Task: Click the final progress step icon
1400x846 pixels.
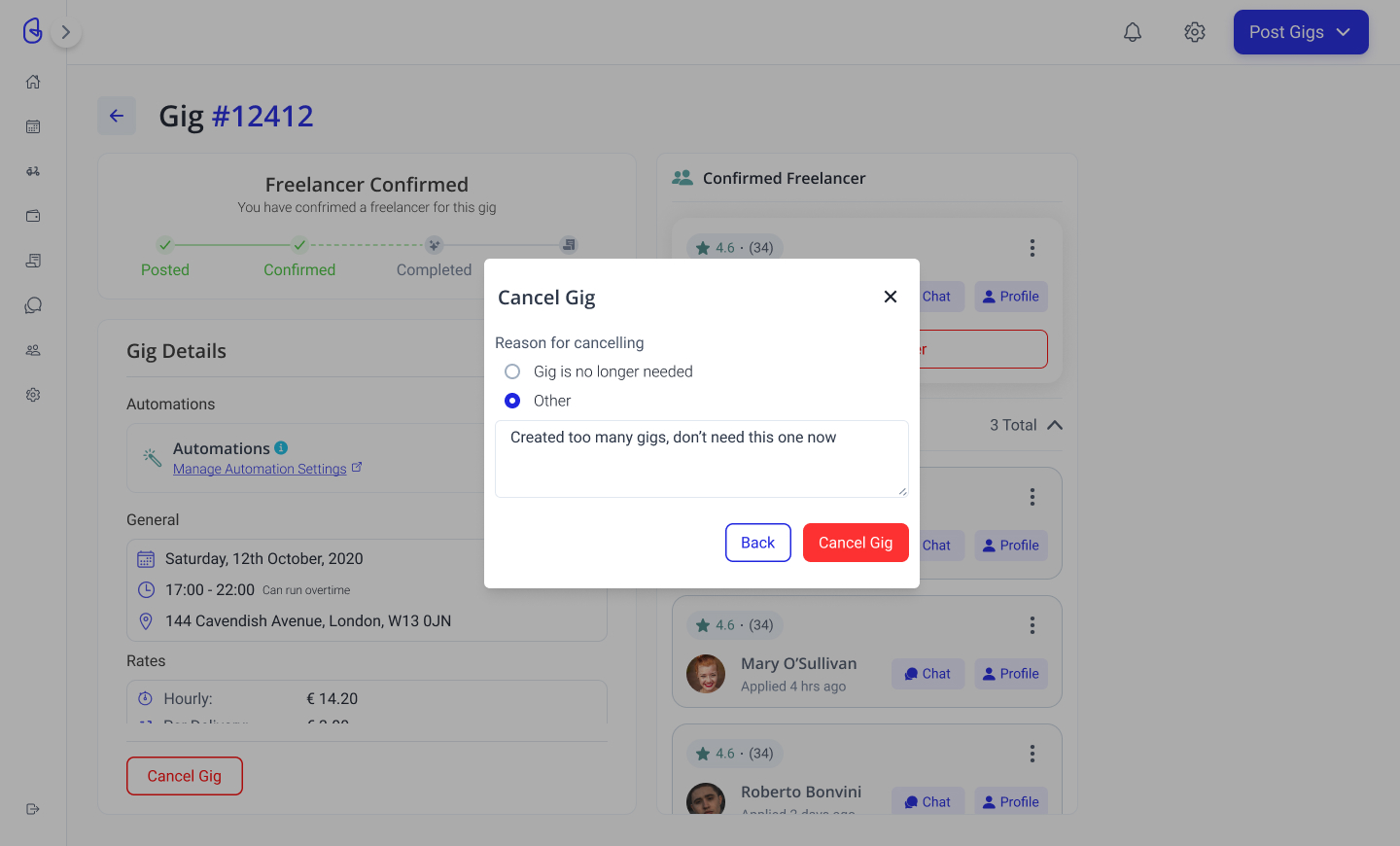Action: point(569,245)
